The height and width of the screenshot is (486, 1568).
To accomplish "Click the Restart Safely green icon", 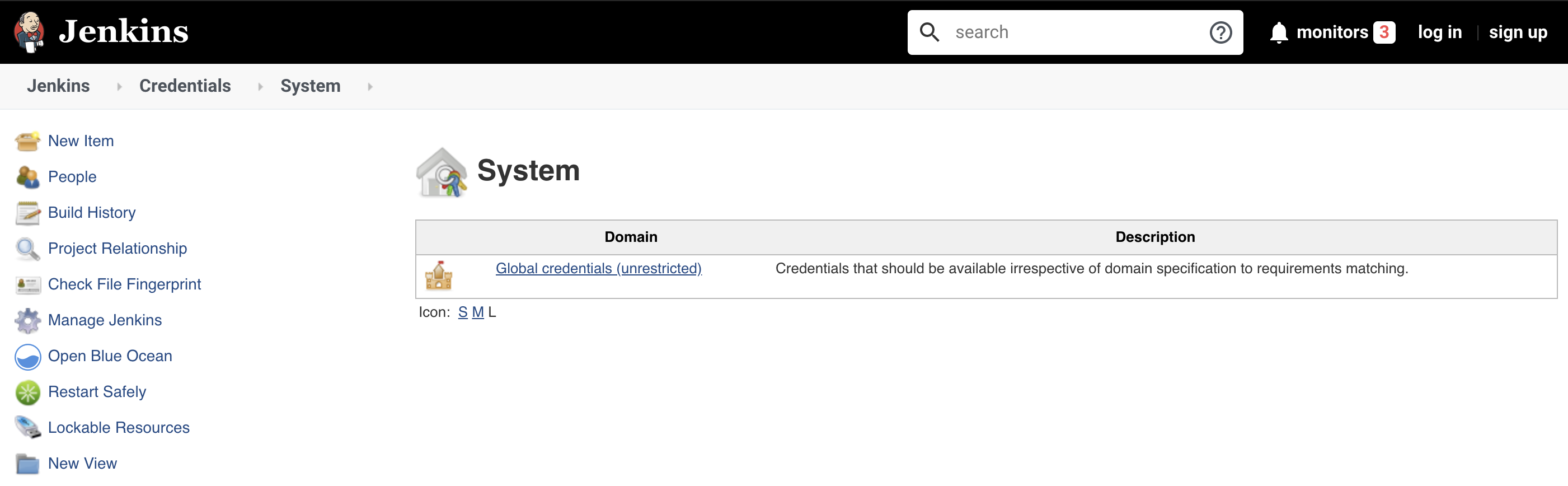I will point(27,392).
